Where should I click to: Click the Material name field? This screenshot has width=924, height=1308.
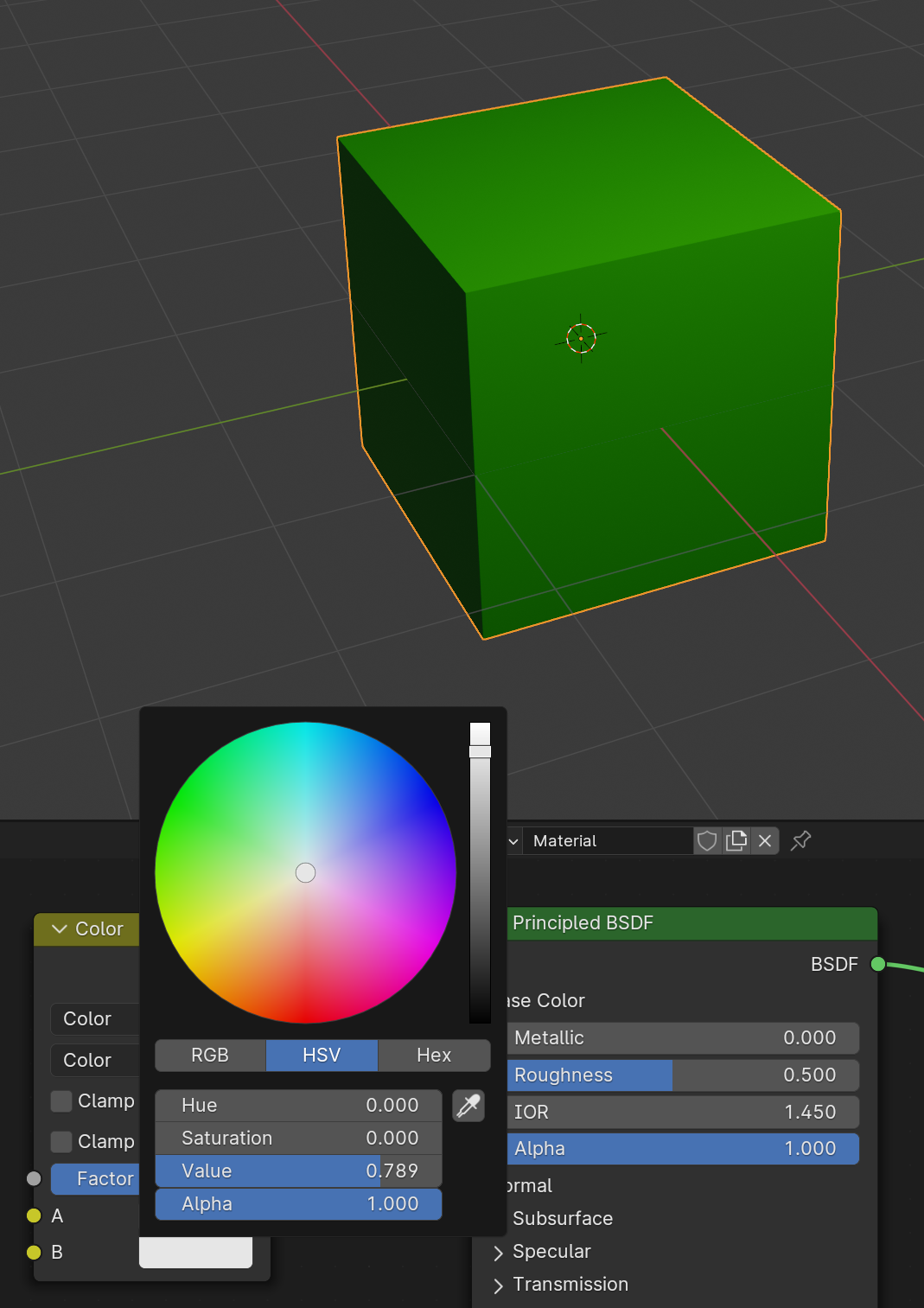[608, 841]
